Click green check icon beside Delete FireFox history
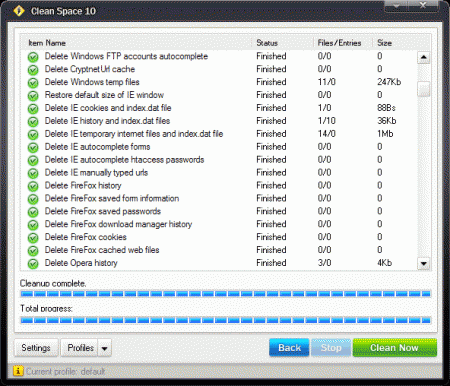Screen dimensions: 450x386 33,186
